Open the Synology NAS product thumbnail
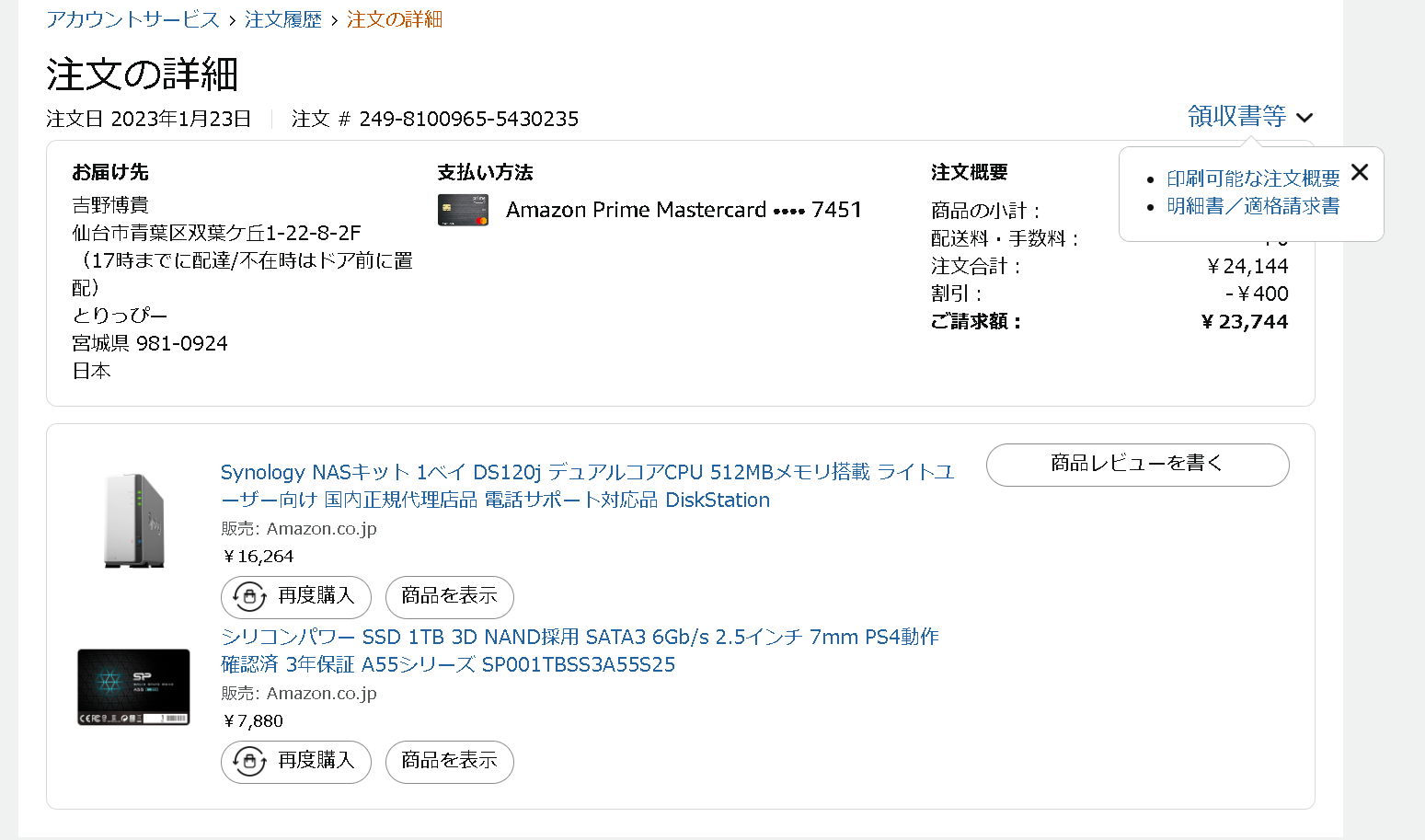 [x=134, y=521]
